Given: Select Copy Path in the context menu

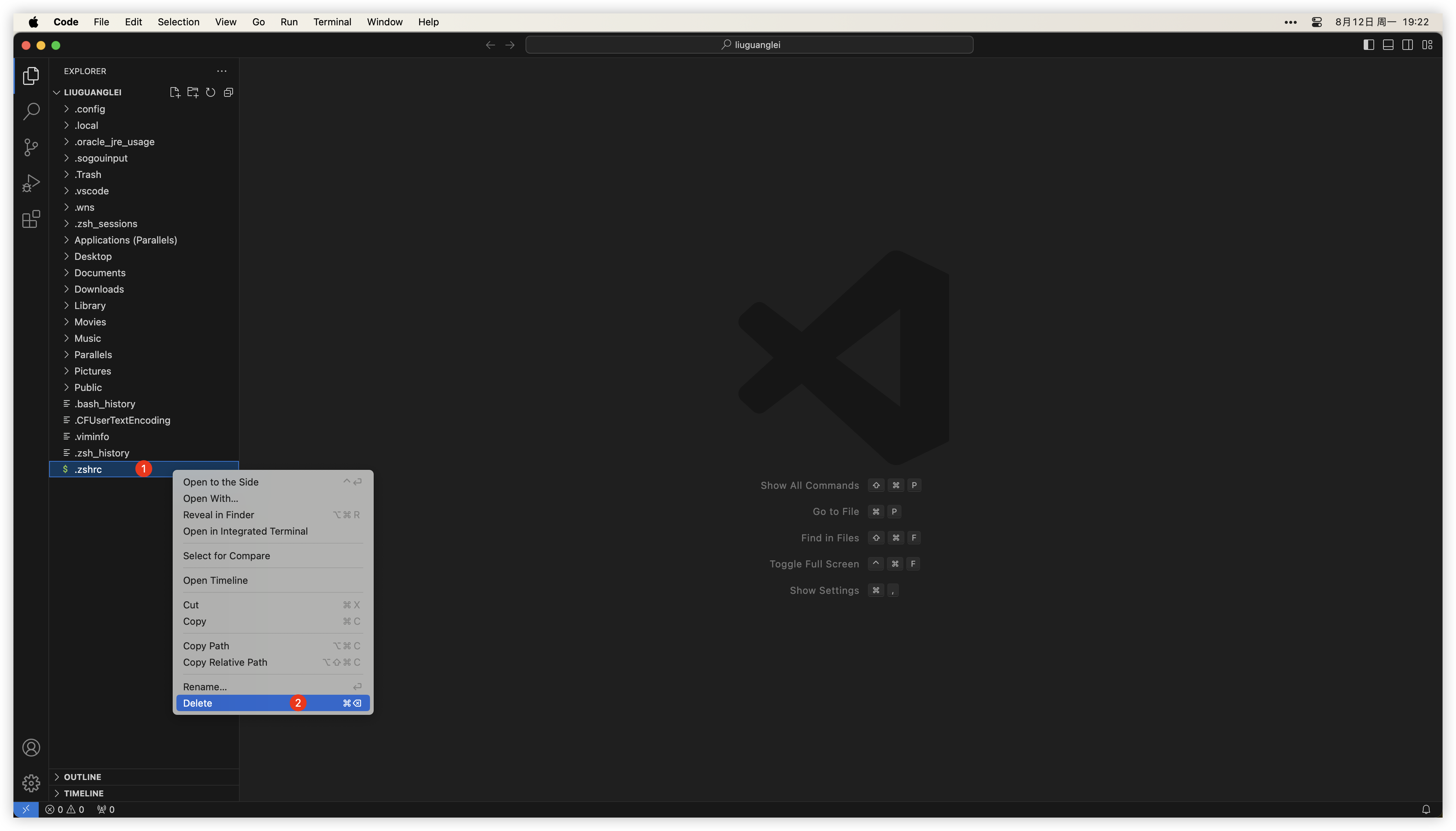Looking at the screenshot, I should tap(206, 646).
